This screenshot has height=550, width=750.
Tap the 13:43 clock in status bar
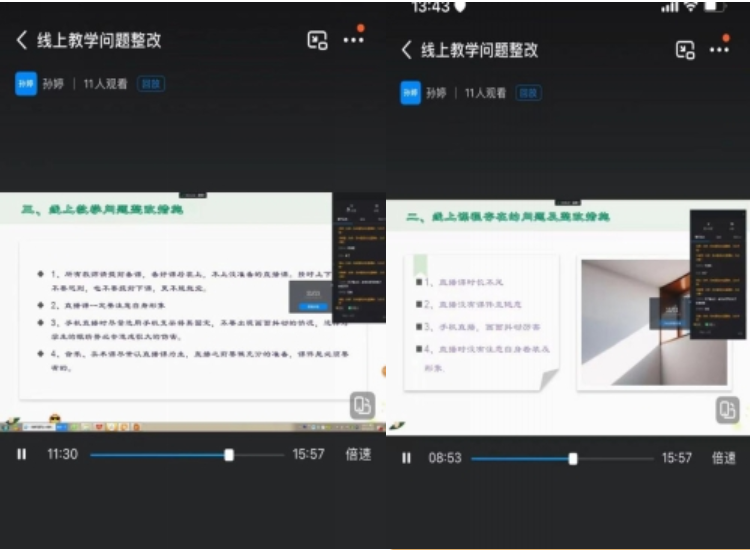coord(430,6)
